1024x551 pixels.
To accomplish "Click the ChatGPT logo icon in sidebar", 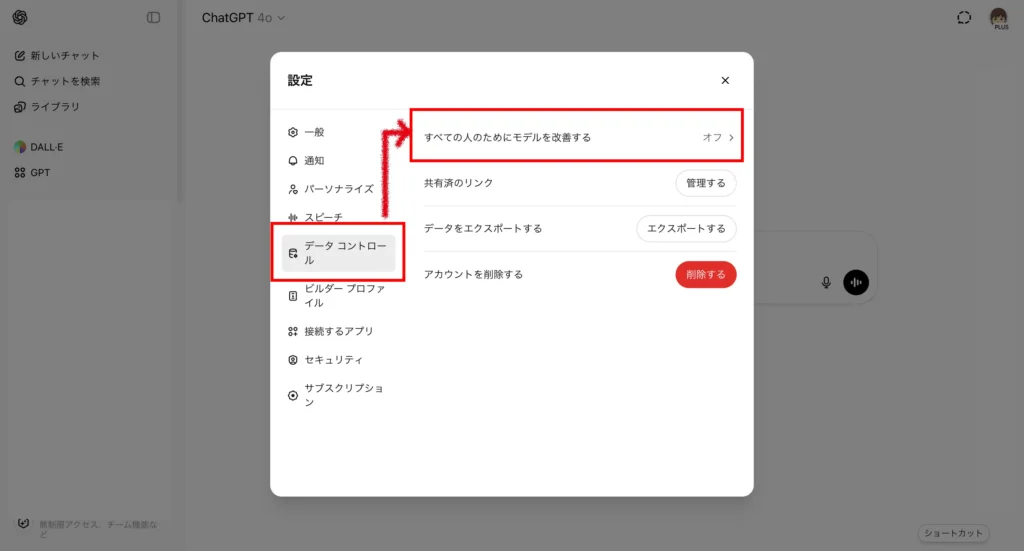I will (x=20, y=18).
